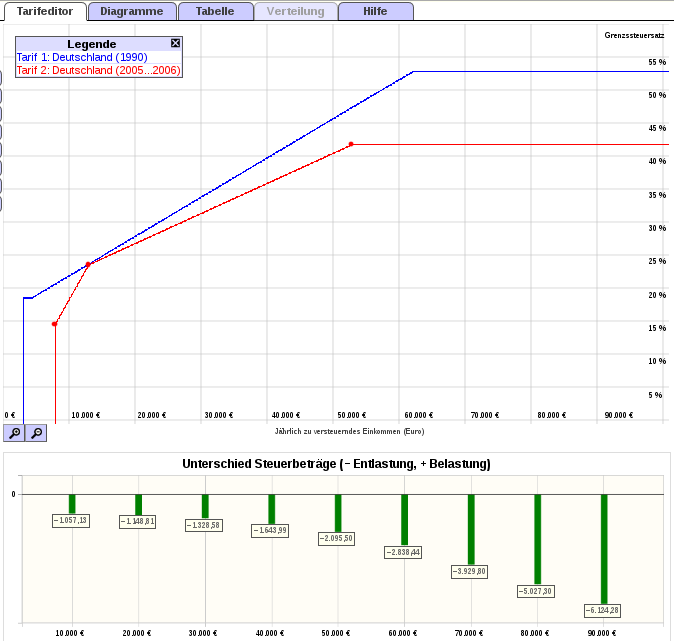Select Tarif 2: Deutschland (2005...2006) in legend
The height and width of the screenshot is (641, 674).
point(98,70)
